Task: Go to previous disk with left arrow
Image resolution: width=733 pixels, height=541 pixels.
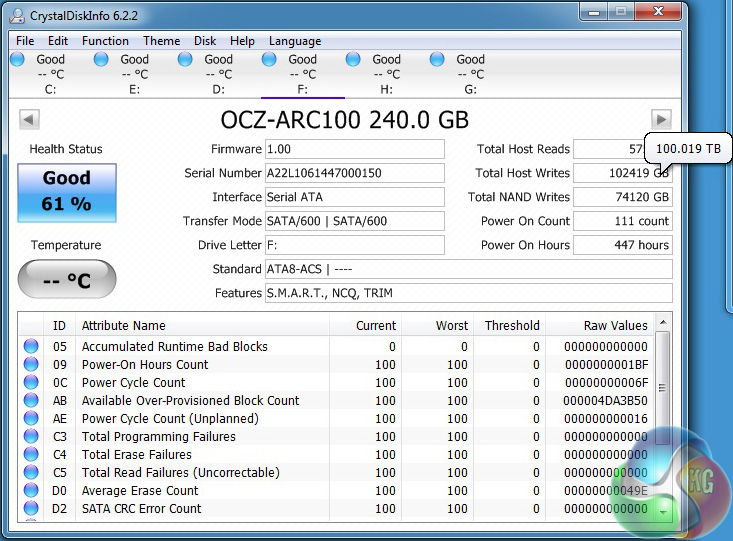Action: point(29,119)
